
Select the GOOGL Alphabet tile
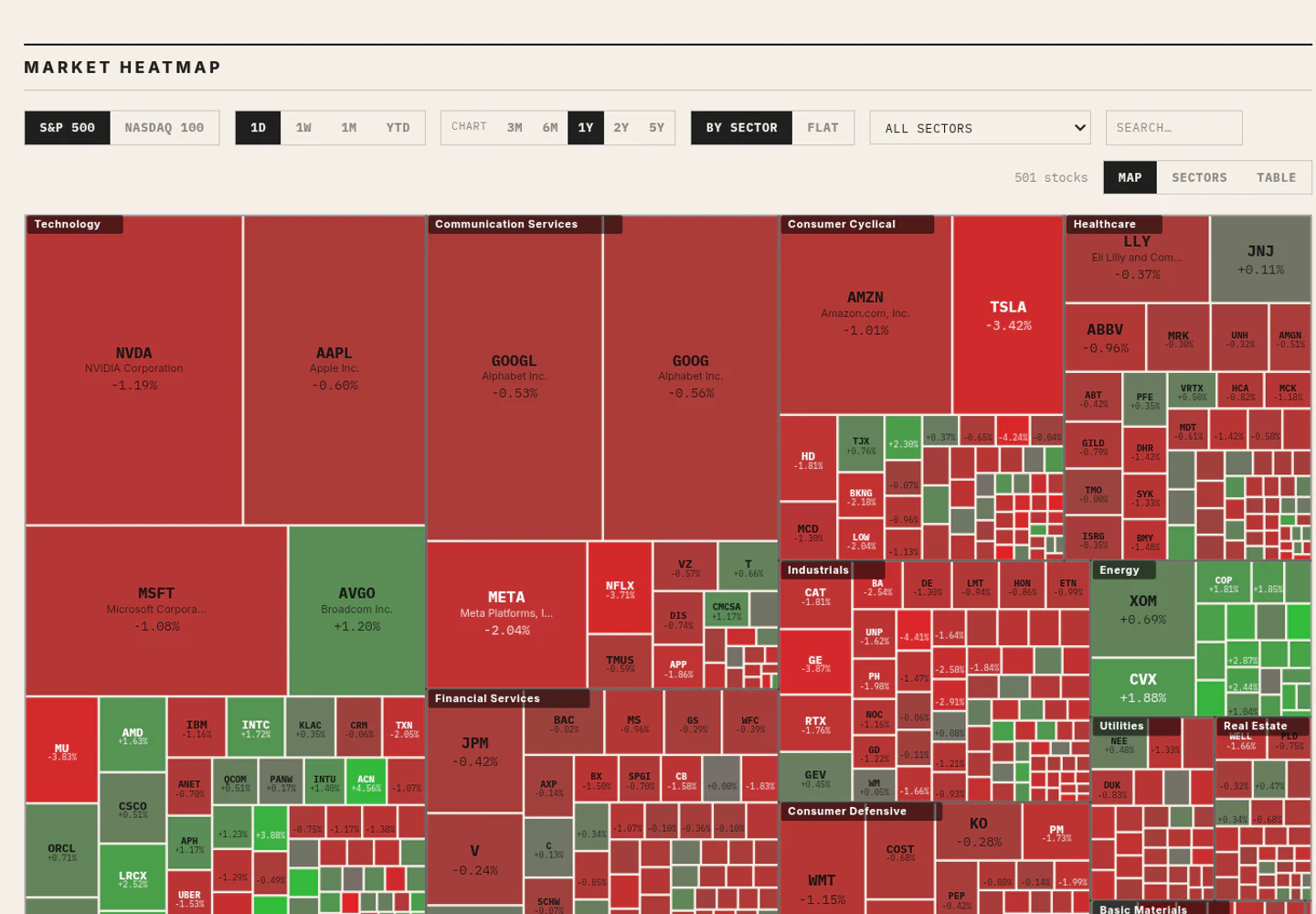(x=515, y=377)
